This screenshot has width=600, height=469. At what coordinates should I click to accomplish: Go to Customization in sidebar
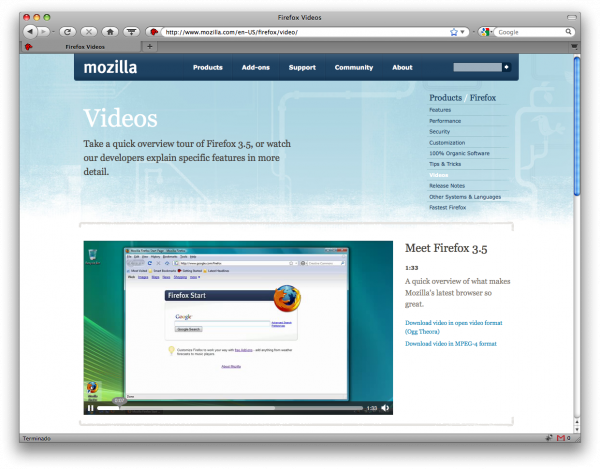pos(447,143)
